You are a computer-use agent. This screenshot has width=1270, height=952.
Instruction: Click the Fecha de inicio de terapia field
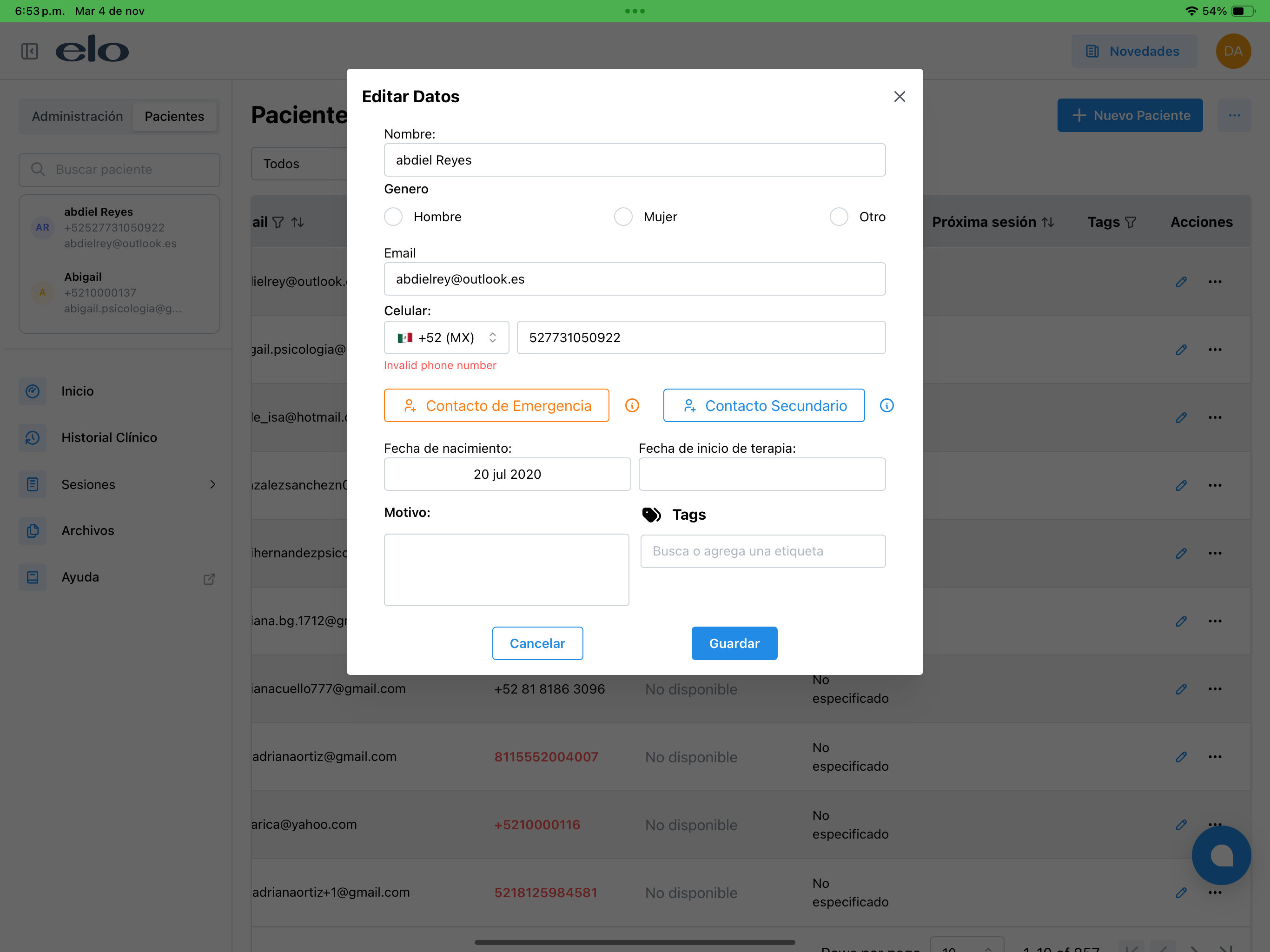click(x=761, y=474)
